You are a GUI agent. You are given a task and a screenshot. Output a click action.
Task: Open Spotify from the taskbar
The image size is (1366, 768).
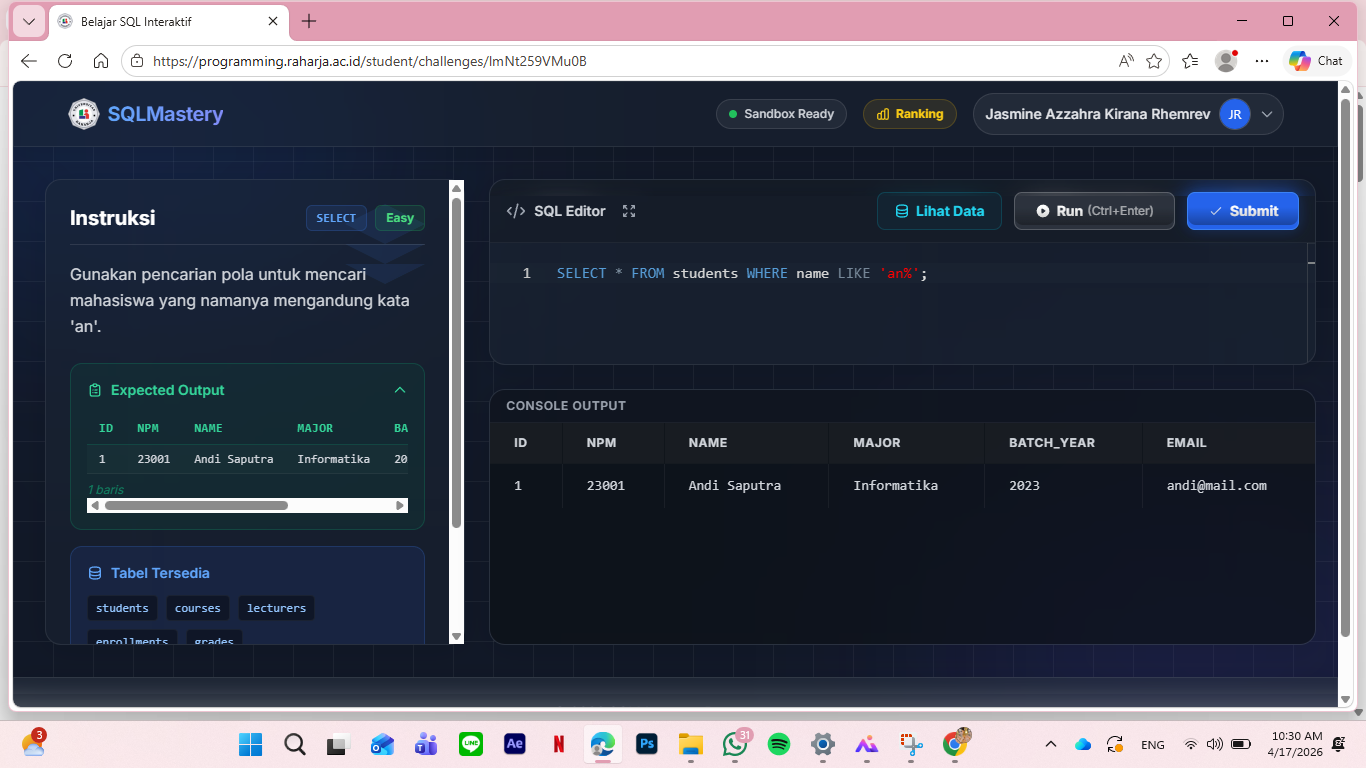point(779,744)
